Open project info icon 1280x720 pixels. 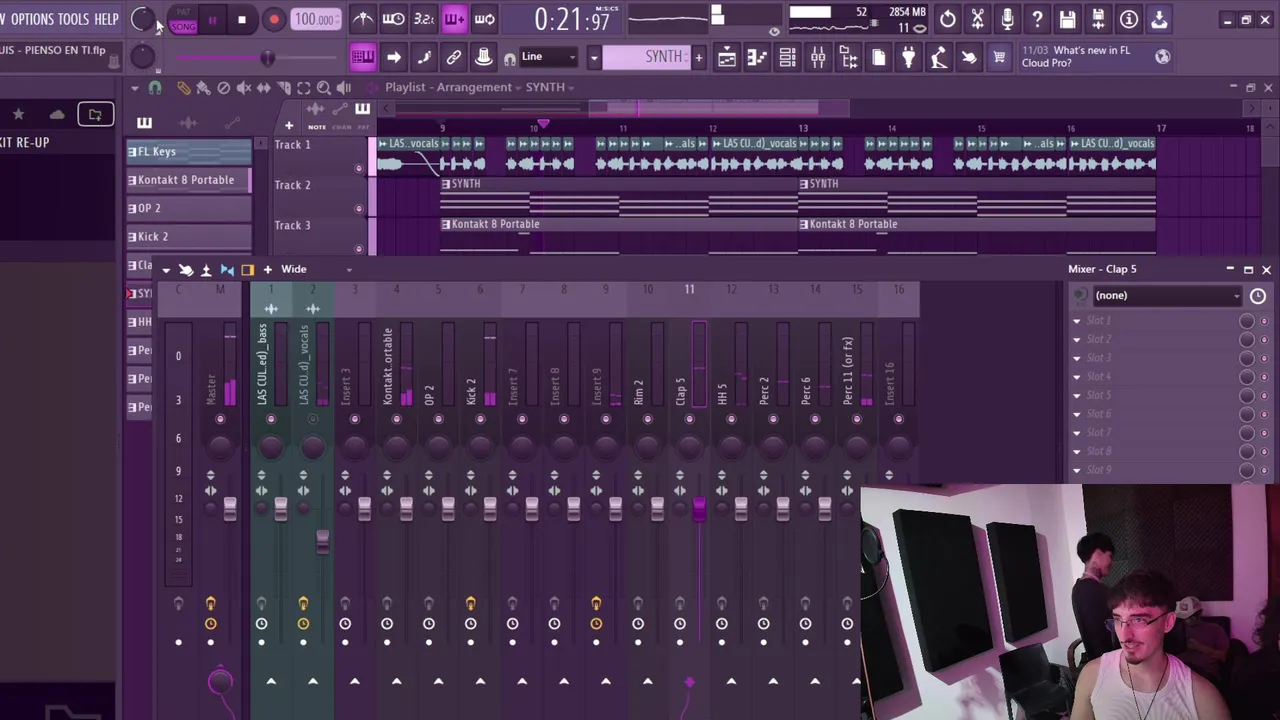click(x=1128, y=19)
